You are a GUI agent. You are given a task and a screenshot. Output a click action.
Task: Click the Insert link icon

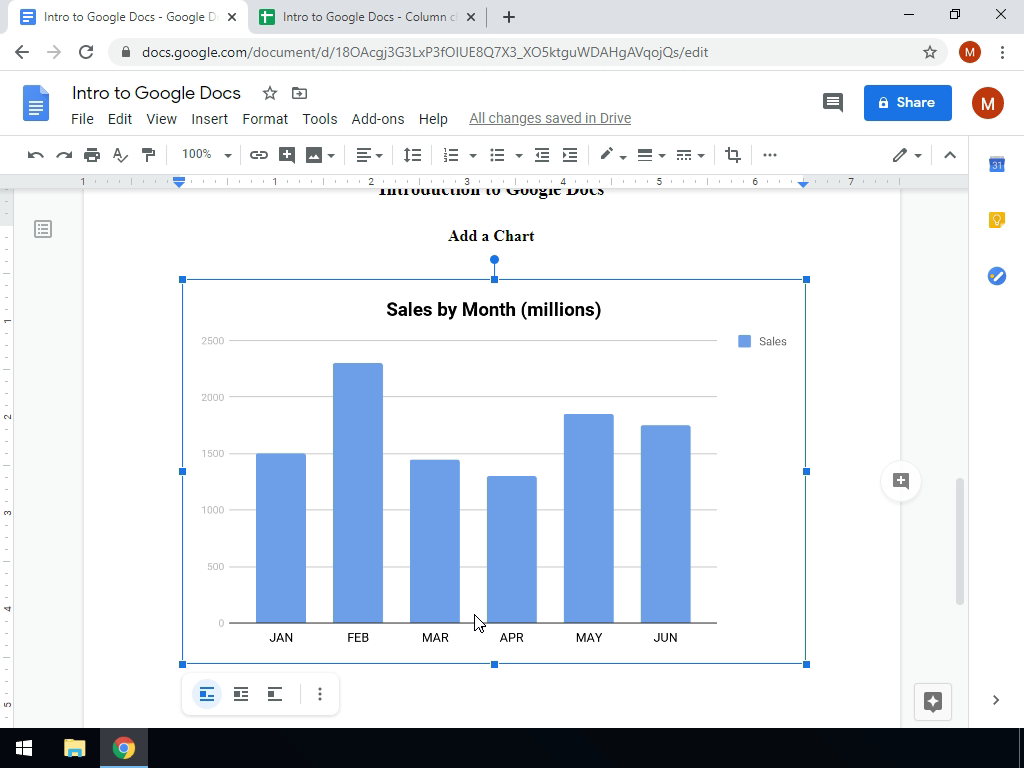coord(258,155)
